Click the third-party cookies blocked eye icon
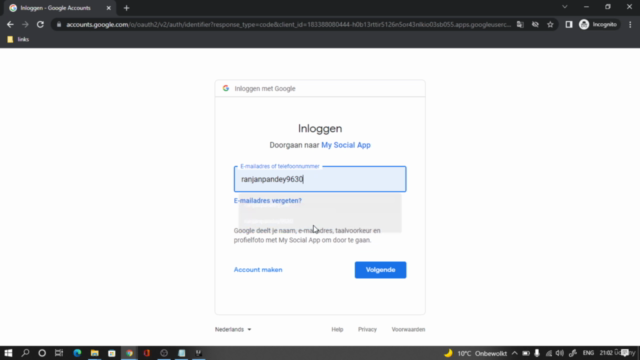This screenshot has height=360, width=640. tap(535, 24)
